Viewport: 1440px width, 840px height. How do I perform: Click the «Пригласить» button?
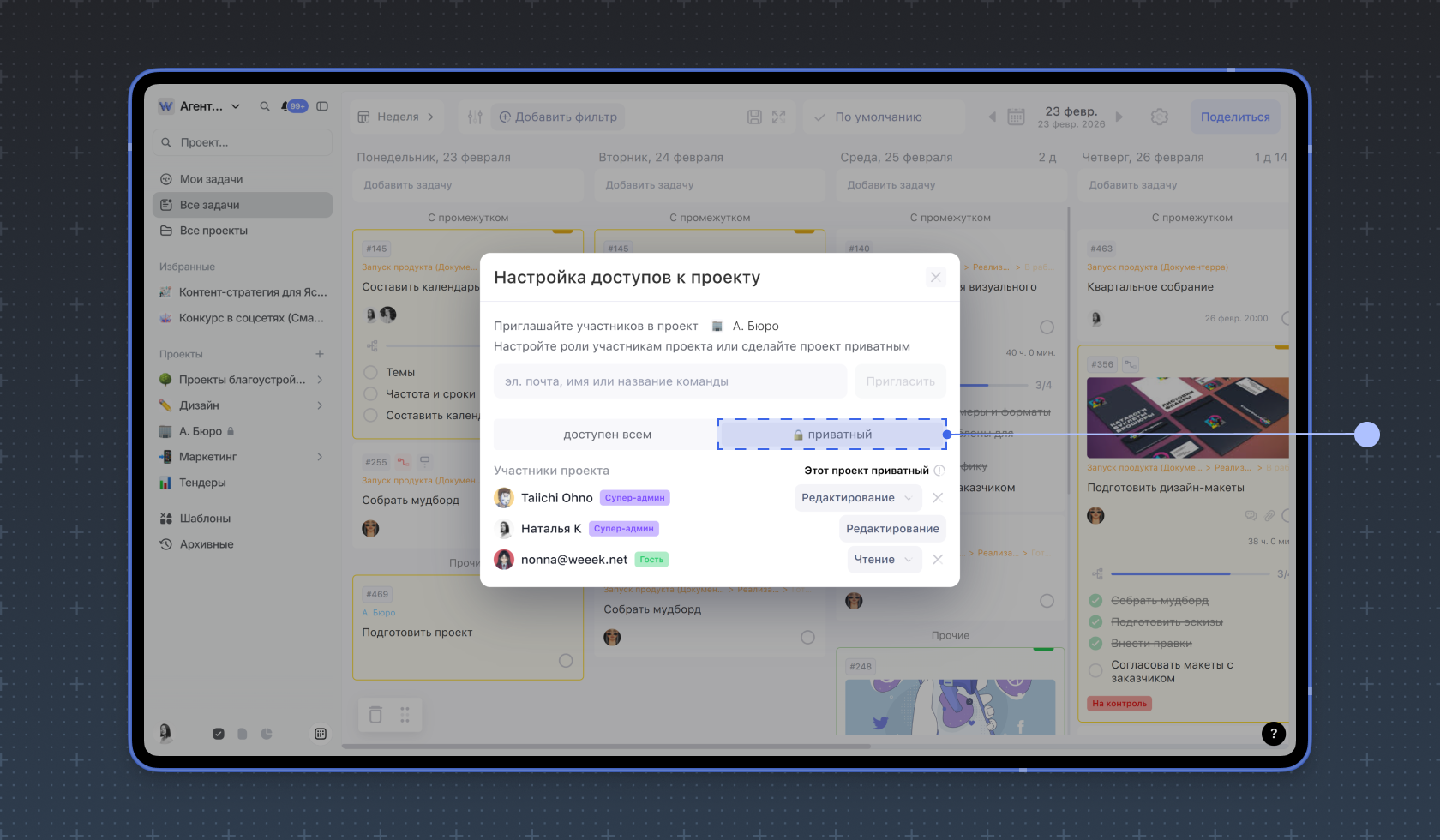pos(900,381)
